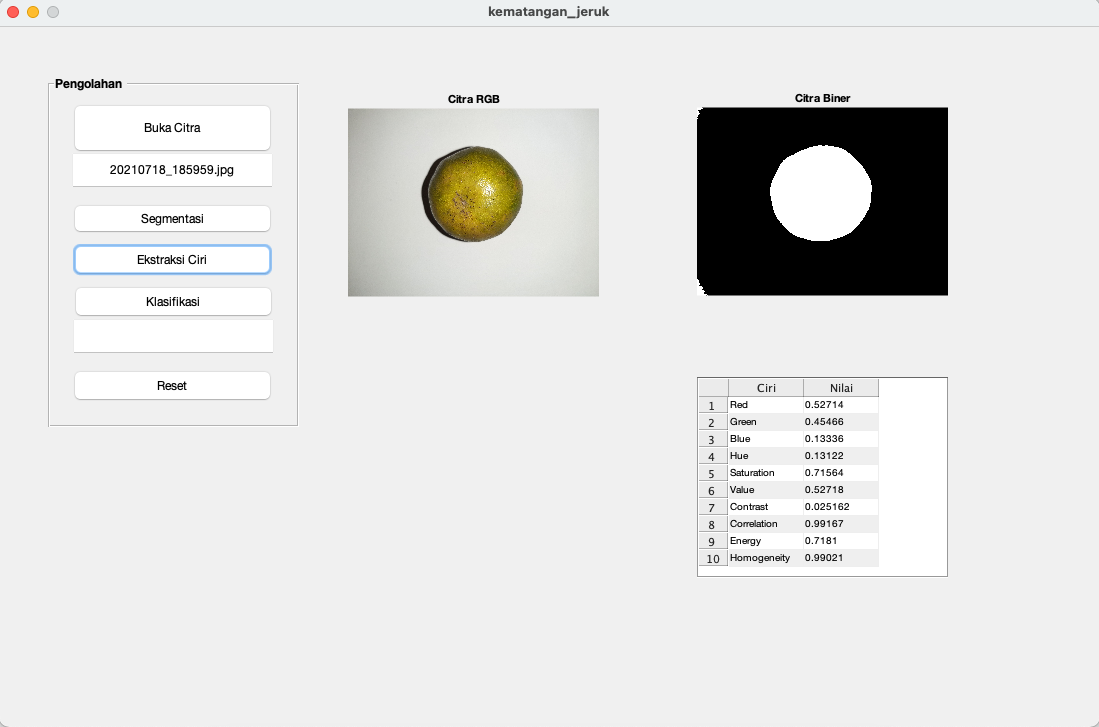
Task: Click the value 0.13336 cell
Action: pyautogui.click(x=841, y=439)
